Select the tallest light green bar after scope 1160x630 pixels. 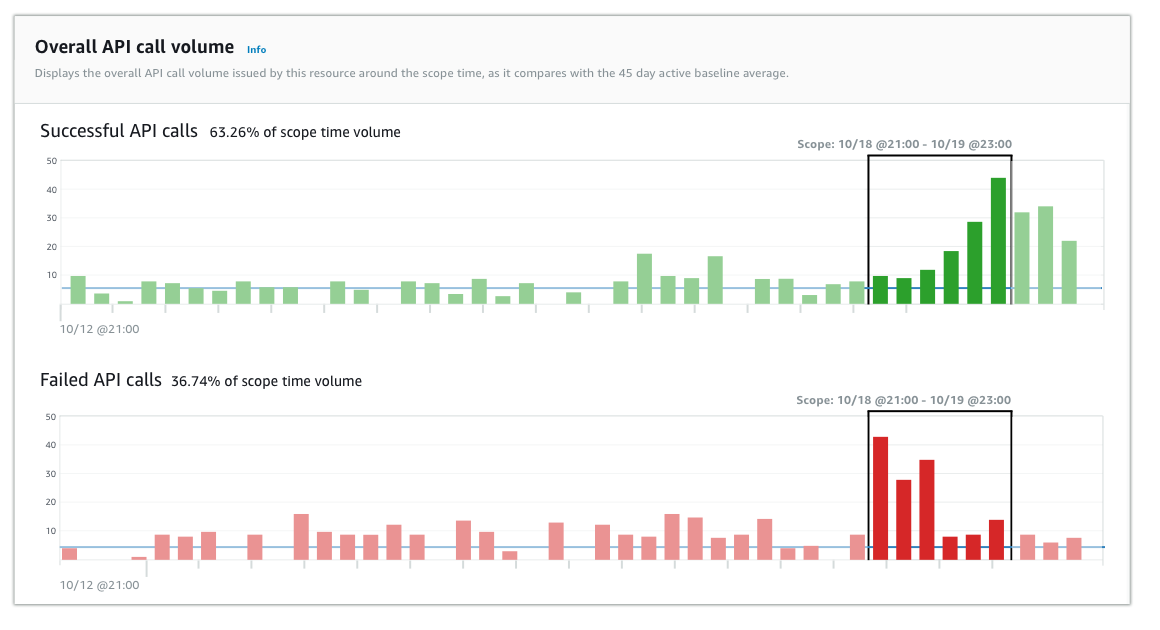tap(1045, 255)
